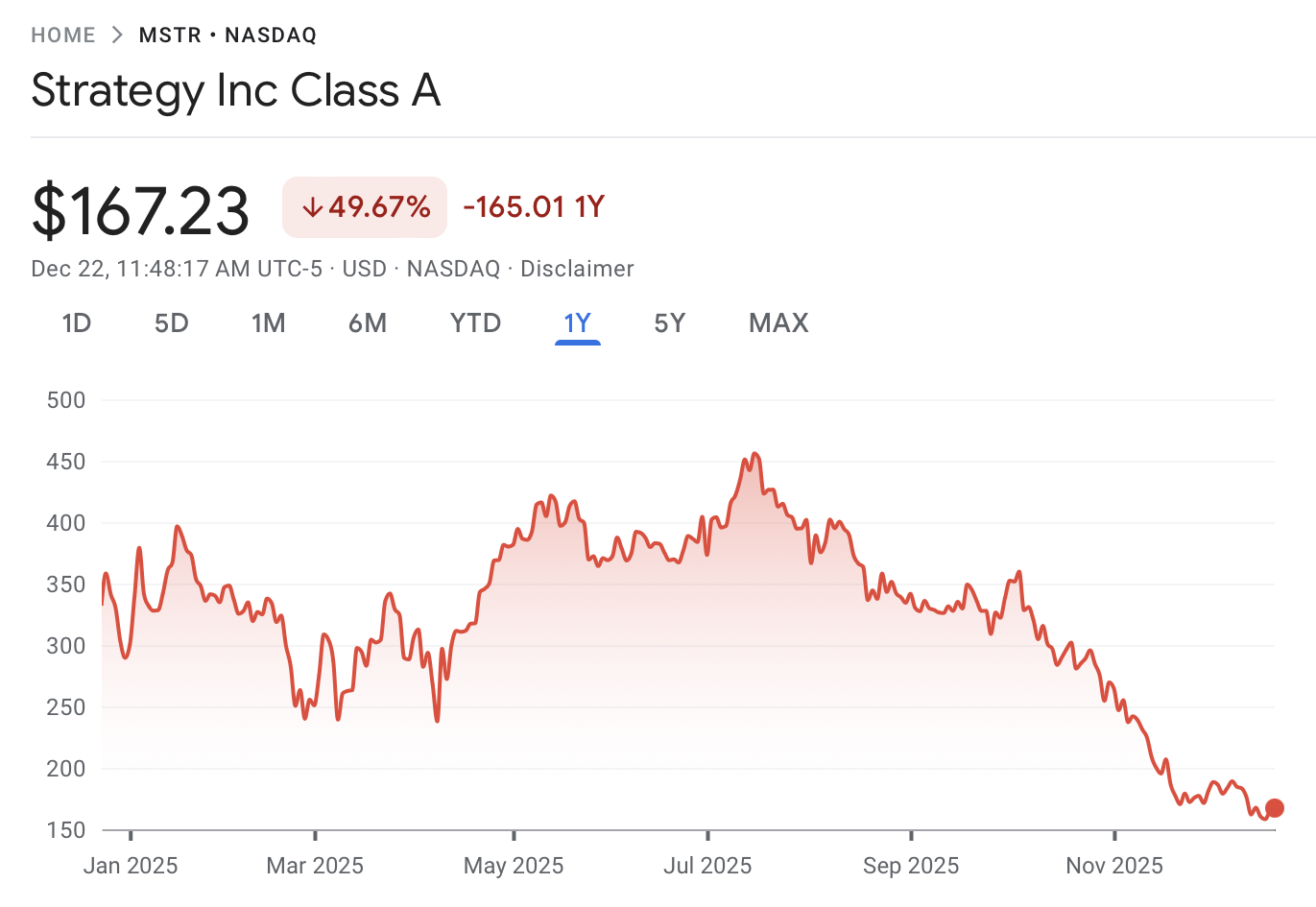
Task: Switch to the 5D range tab
Action: point(172,323)
